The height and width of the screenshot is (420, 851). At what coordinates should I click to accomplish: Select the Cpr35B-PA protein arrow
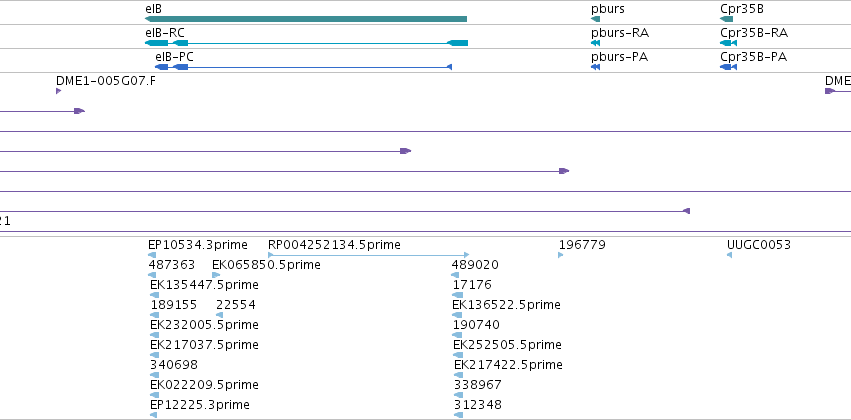coord(728,67)
